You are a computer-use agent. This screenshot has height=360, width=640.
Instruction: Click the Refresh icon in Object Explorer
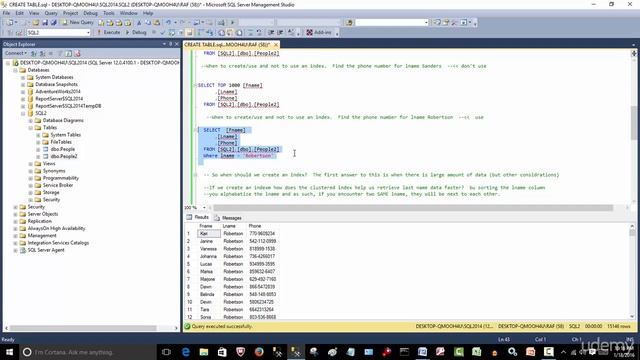pos(69,53)
